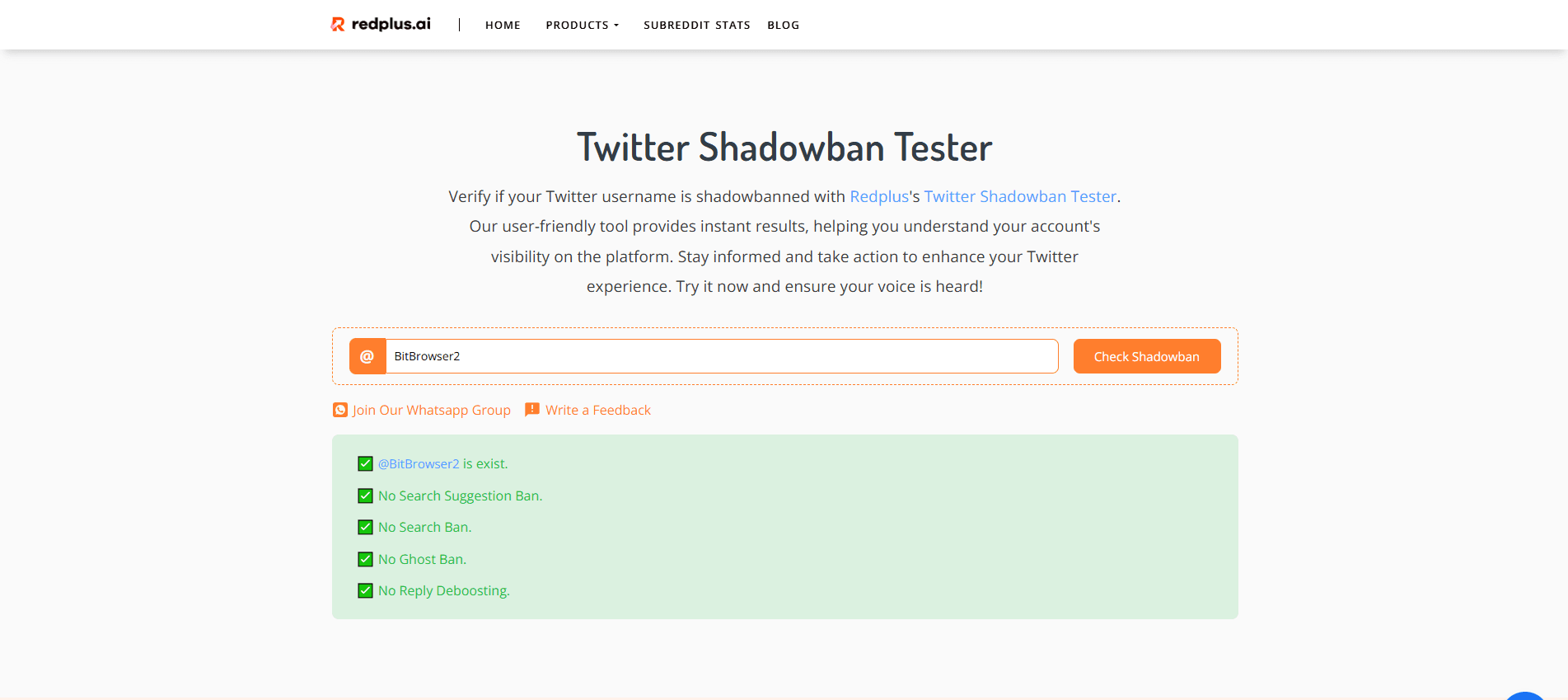Click the No Ghost Ban checkmark
Viewport: 1568px width, 700px height.
(x=365, y=559)
